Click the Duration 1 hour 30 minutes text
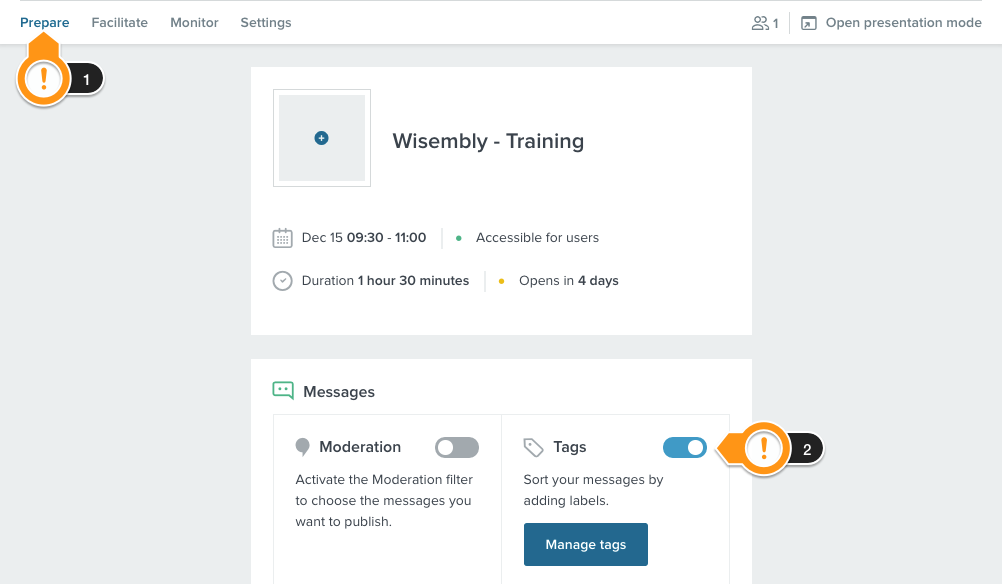1002x584 pixels. click(385, 280)
